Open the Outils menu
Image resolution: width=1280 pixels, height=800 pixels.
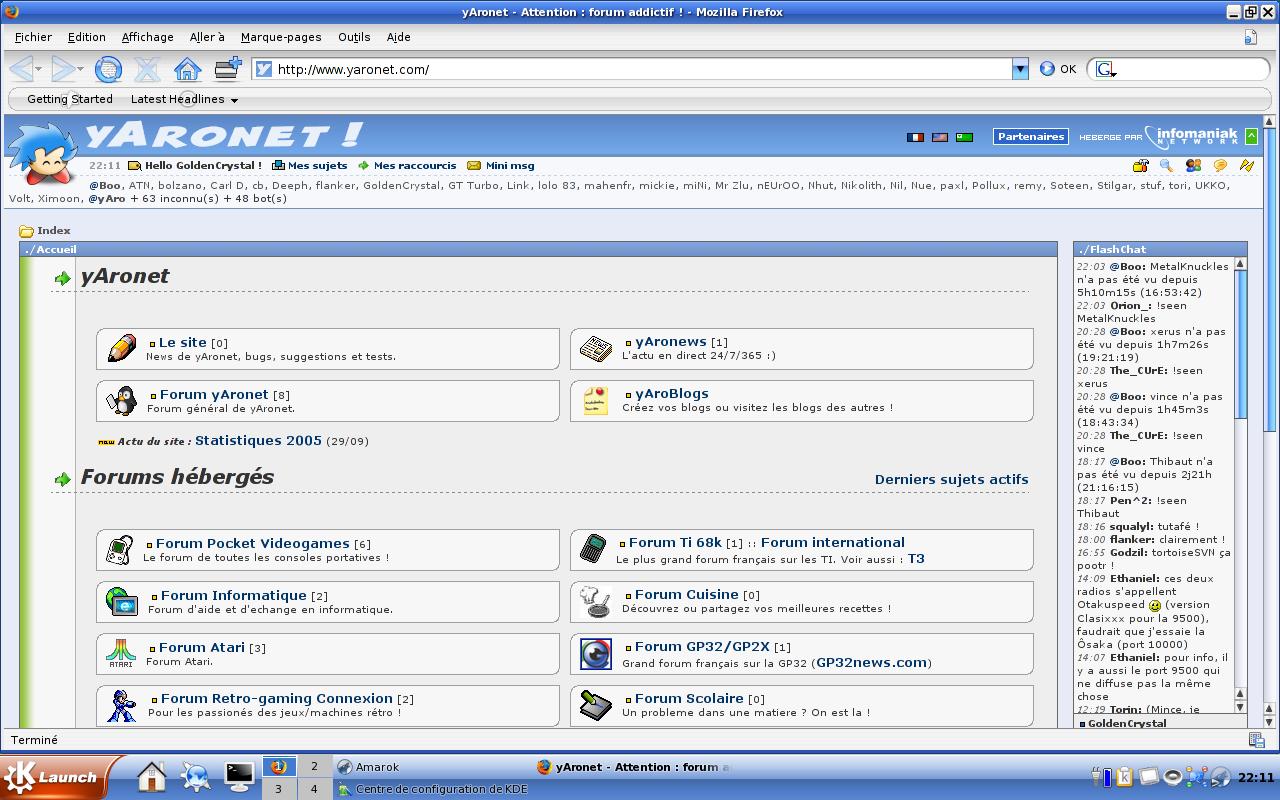[354, 37]
